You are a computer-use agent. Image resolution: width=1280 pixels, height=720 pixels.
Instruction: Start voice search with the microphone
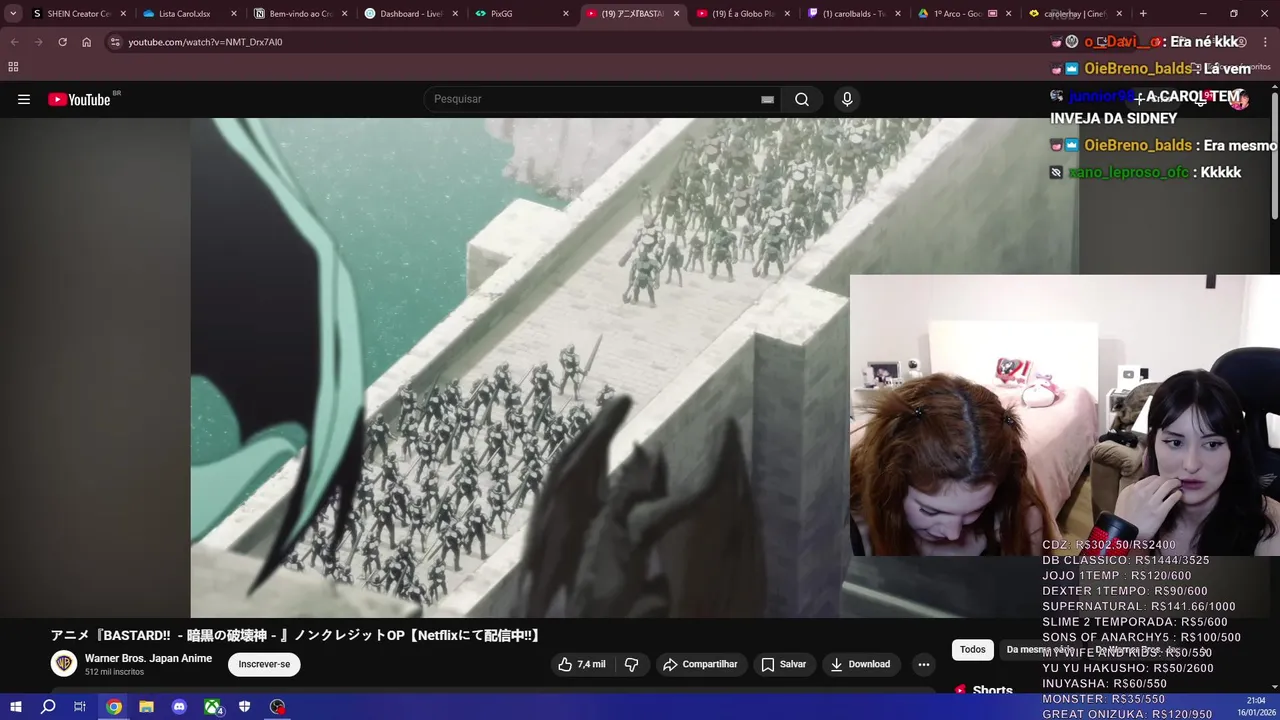coord(847,99)
